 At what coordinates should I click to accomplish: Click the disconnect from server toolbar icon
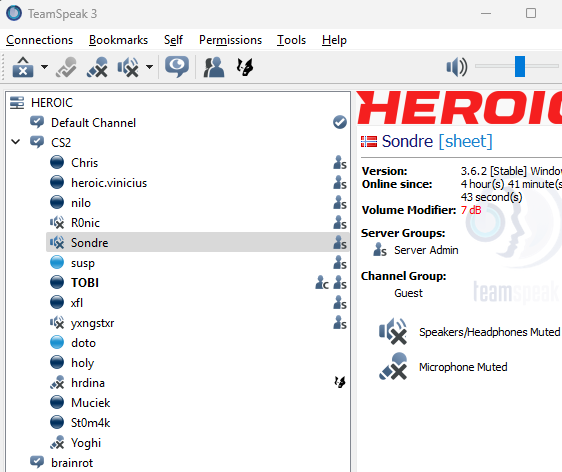click(x=23, y=67)
